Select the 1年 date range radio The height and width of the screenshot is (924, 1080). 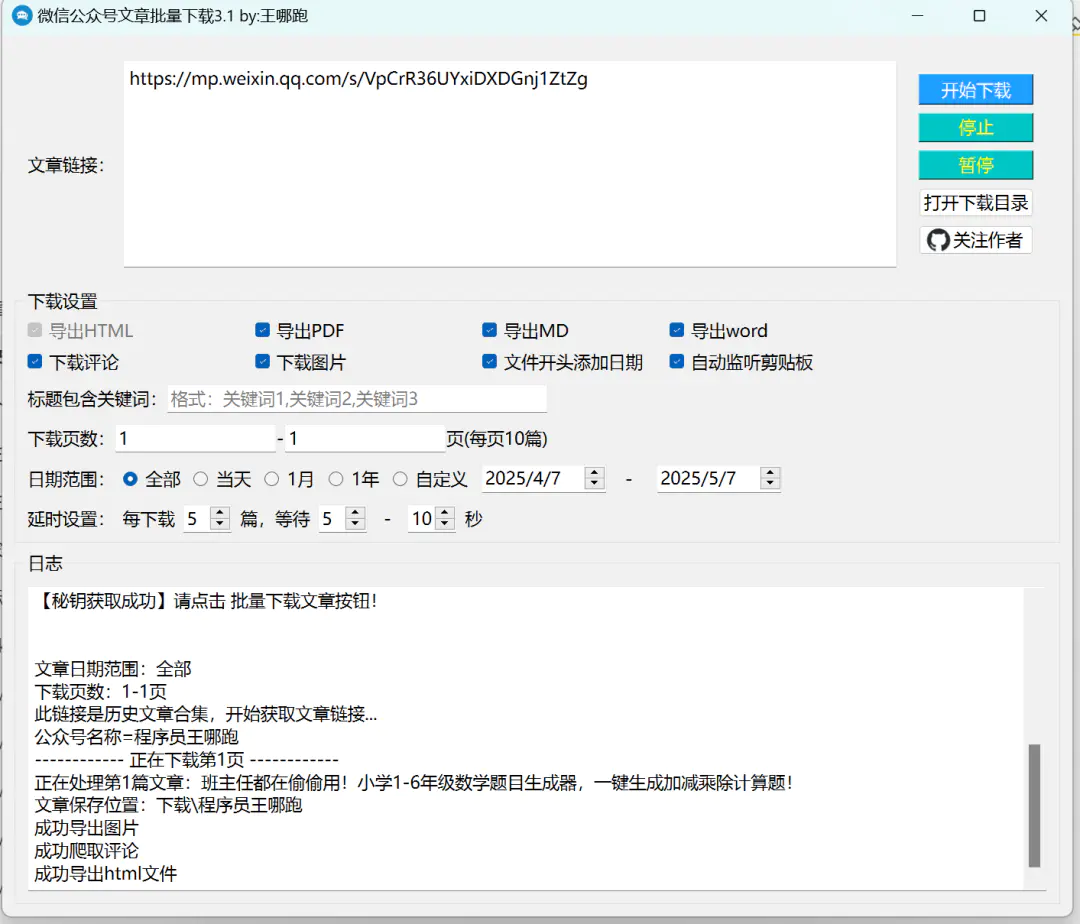pyautogui.click(x=336, y=479)
